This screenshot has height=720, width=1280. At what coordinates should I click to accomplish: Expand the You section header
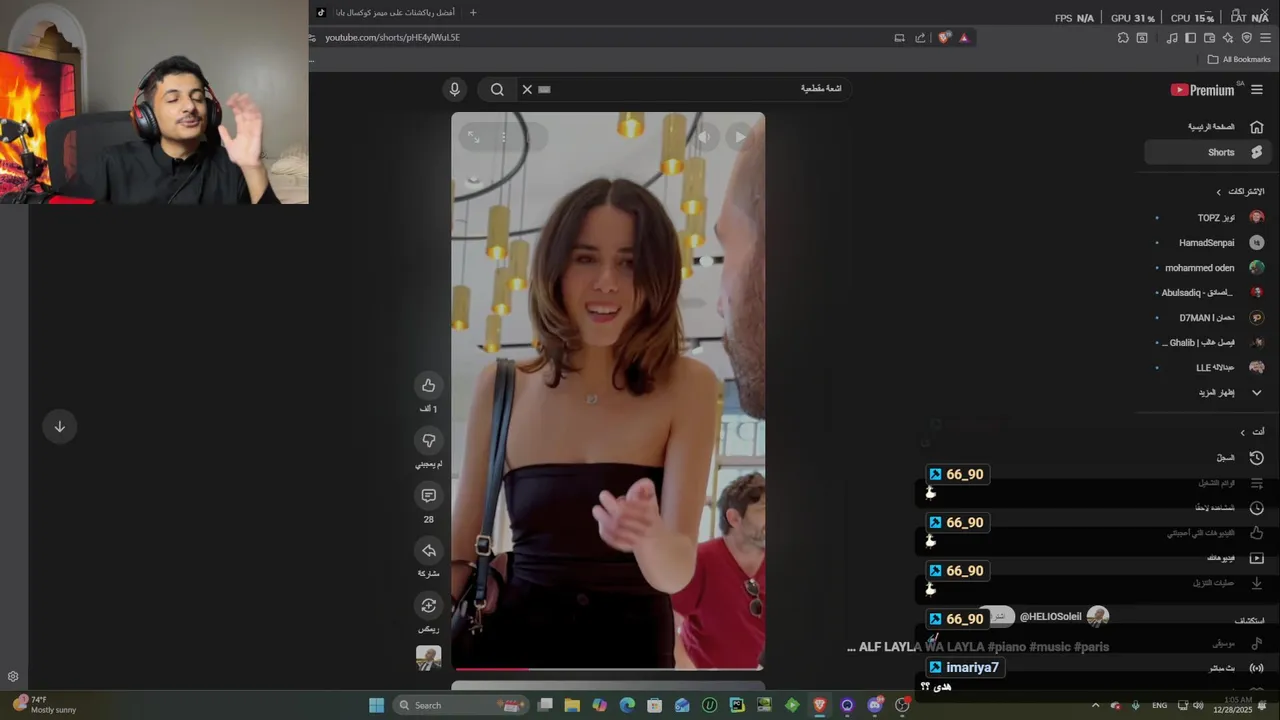[1252, 432]
